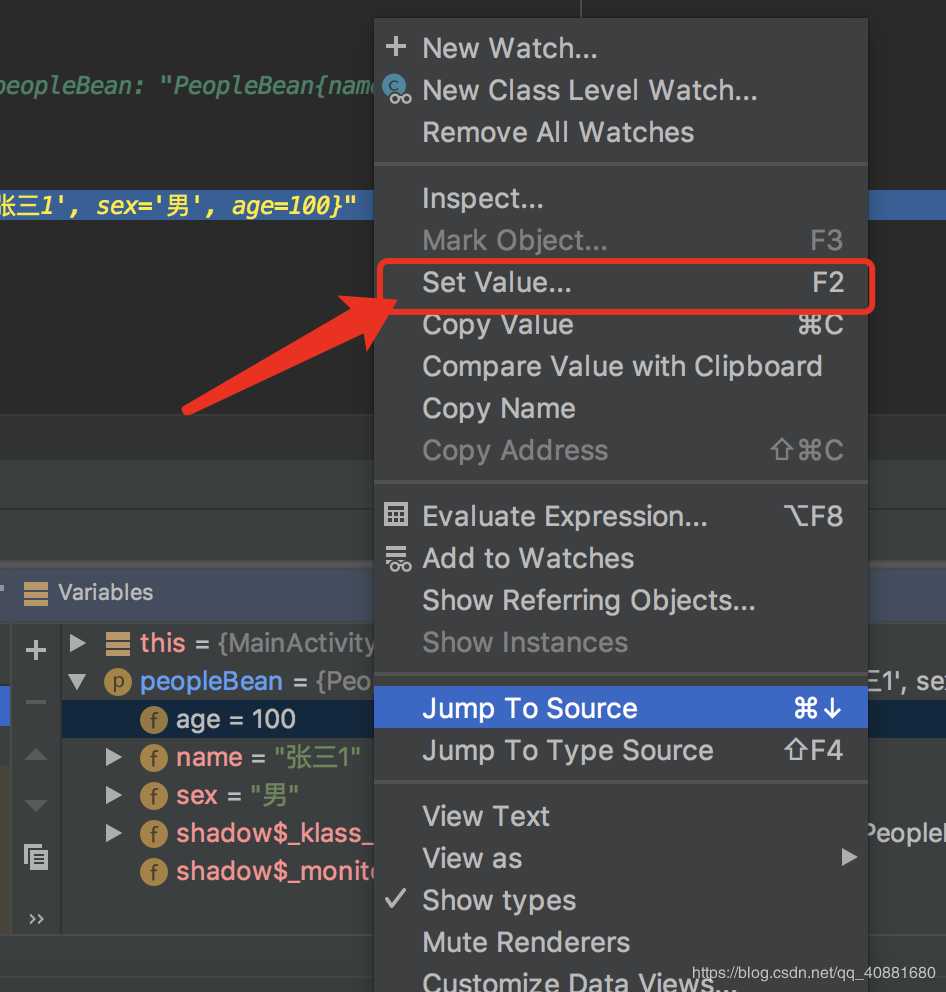Choose Jump To Type Source
Image resolution: width=946 pixels, height=992 pixels.
pos(620,750)
